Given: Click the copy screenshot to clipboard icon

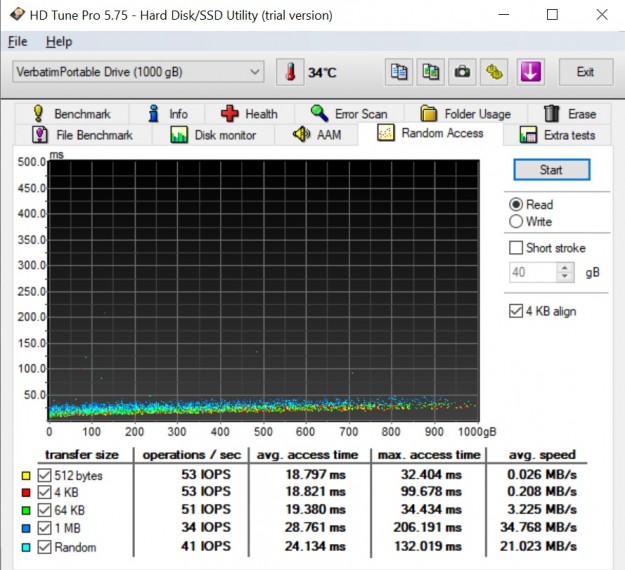Looking at the screenshot, I should [430, 72].
